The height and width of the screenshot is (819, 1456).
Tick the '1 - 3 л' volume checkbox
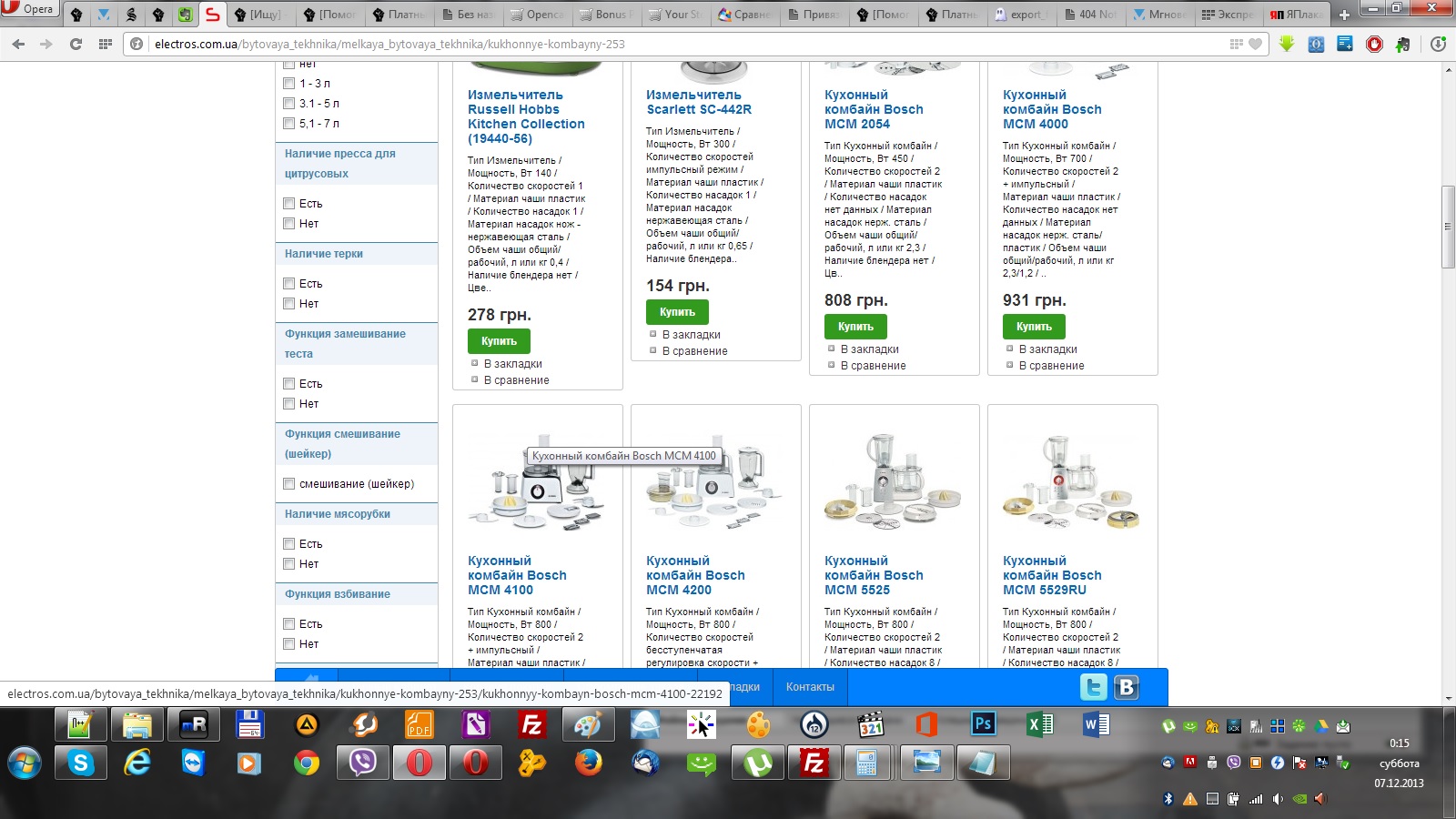coord(289,84)
